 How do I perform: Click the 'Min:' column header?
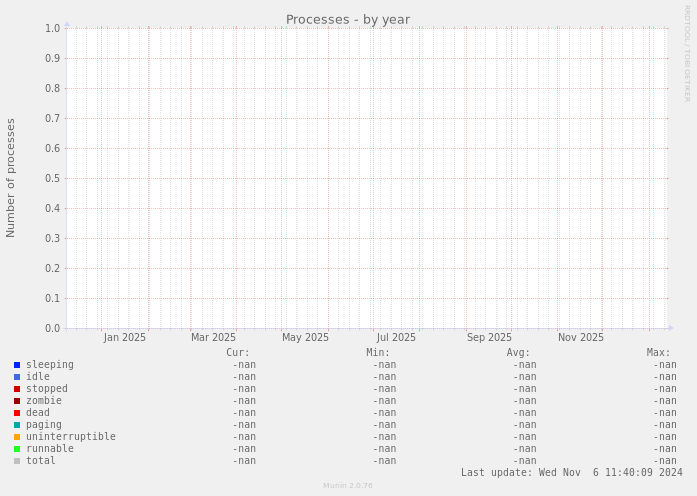click(378, 353)
